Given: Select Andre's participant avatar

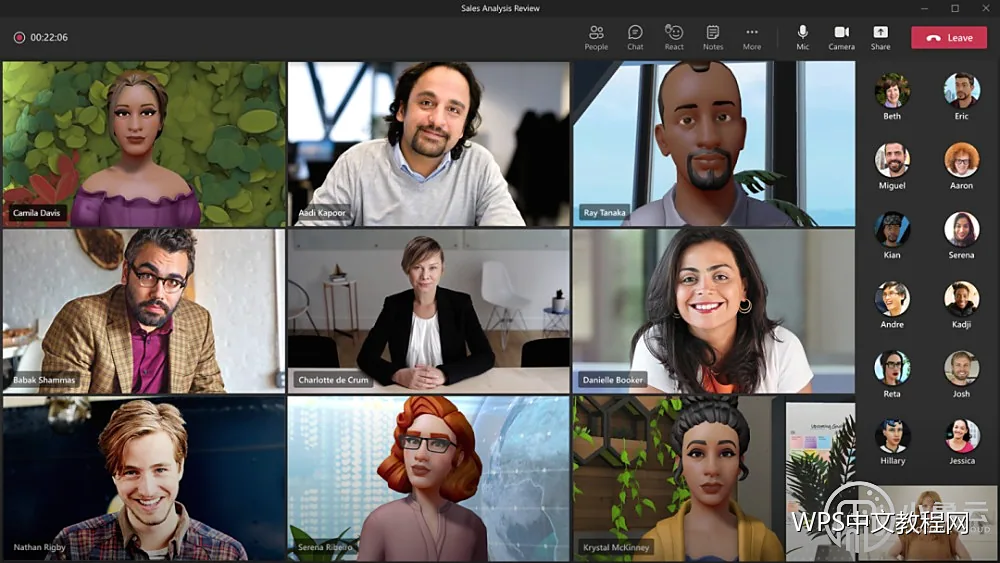Looking at the screenshot, I should point(892,298).
